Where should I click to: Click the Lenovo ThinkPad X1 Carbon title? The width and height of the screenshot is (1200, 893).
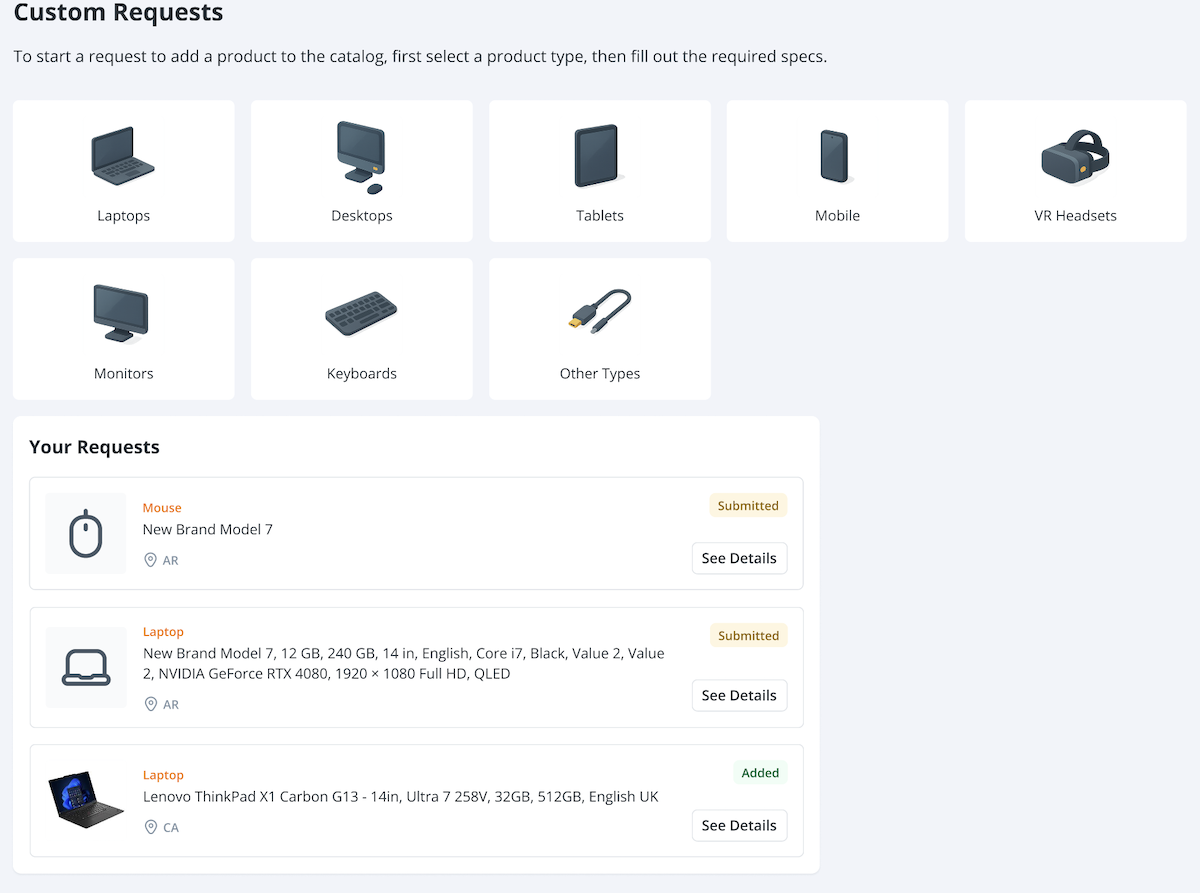tap(400, 797)
